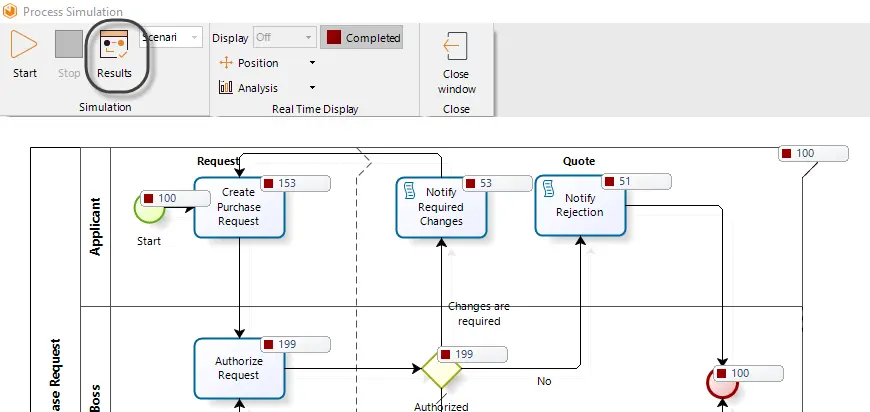Open the Scenario dropdown
The image size is (870, 412).
[x=171, y=38]
